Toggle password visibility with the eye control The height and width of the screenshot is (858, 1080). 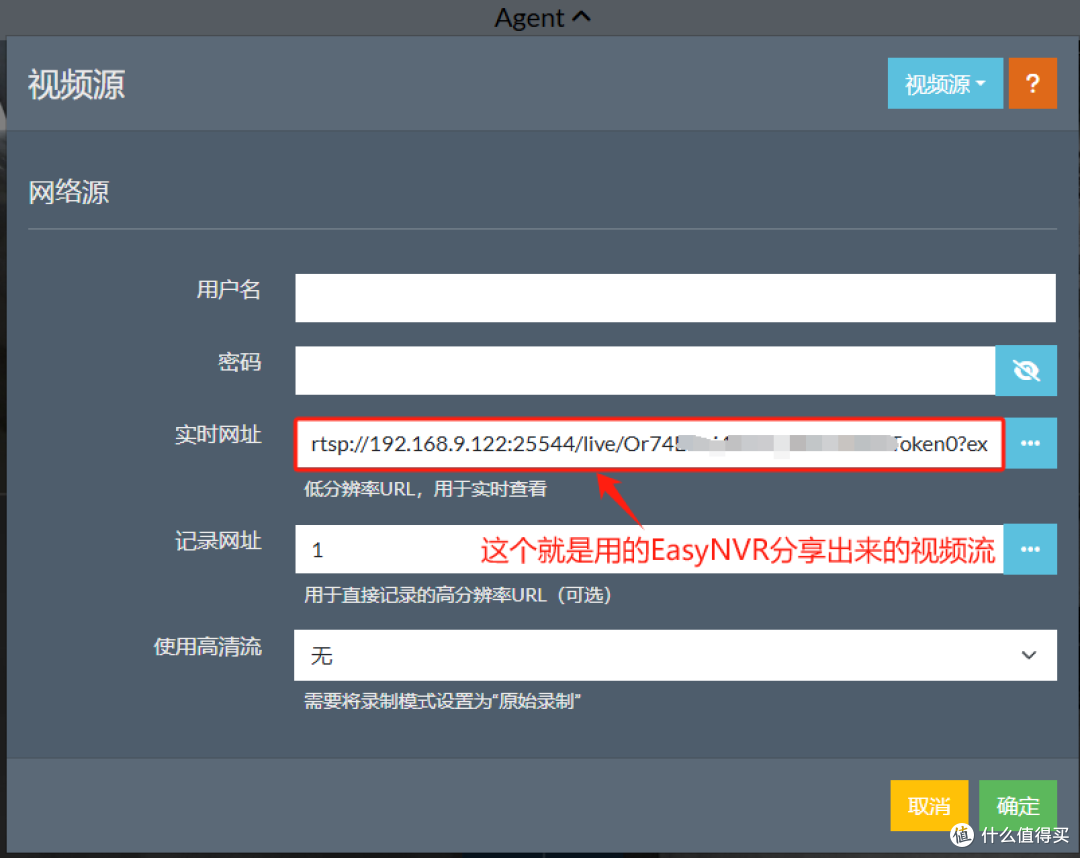pyautogui.click(x=1026, y=370)
